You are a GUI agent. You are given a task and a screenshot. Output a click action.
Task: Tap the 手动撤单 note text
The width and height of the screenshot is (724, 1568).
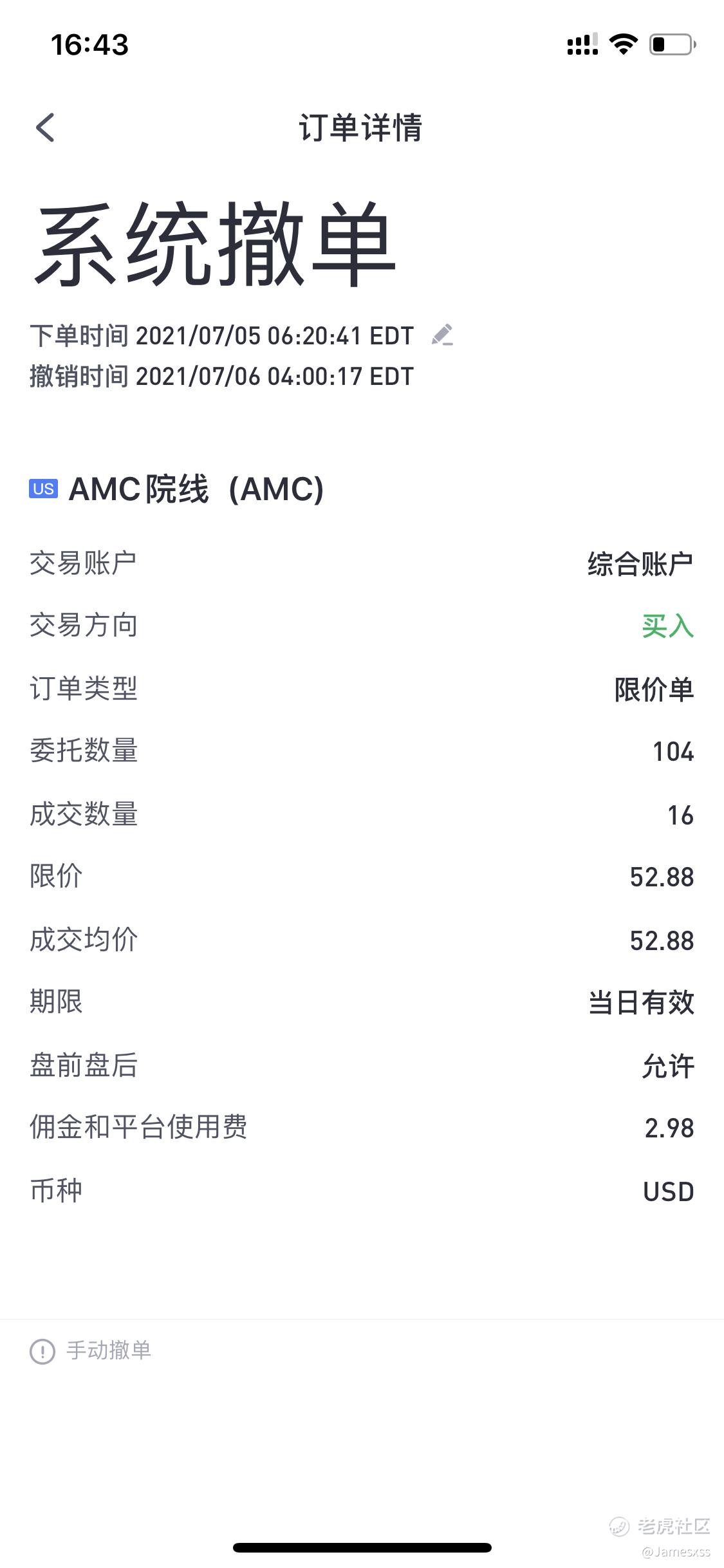coord(109,1350)
